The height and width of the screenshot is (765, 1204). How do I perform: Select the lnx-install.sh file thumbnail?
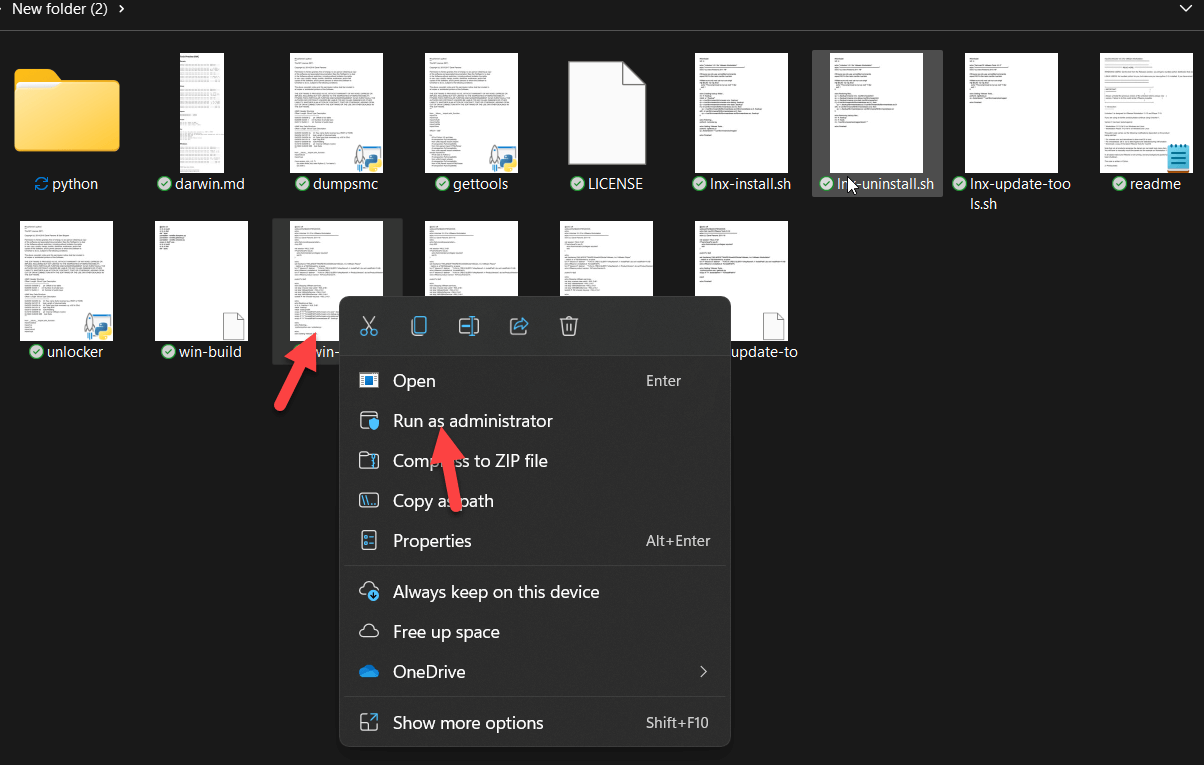742,112
